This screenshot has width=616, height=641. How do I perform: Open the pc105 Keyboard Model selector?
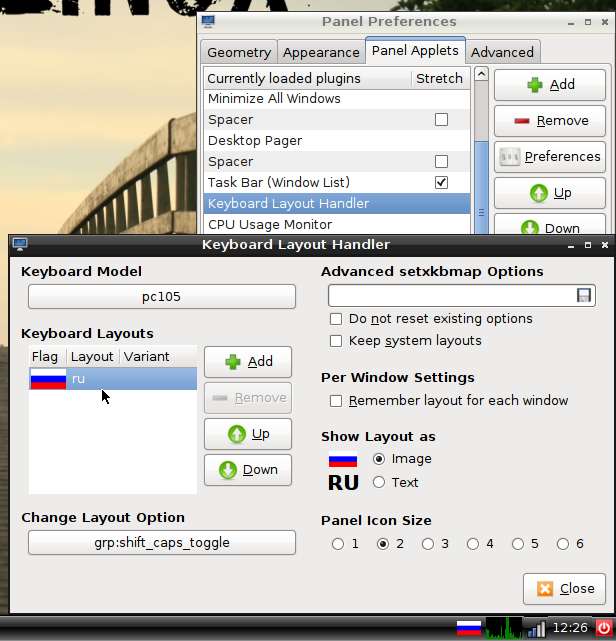tap(162, 297)
